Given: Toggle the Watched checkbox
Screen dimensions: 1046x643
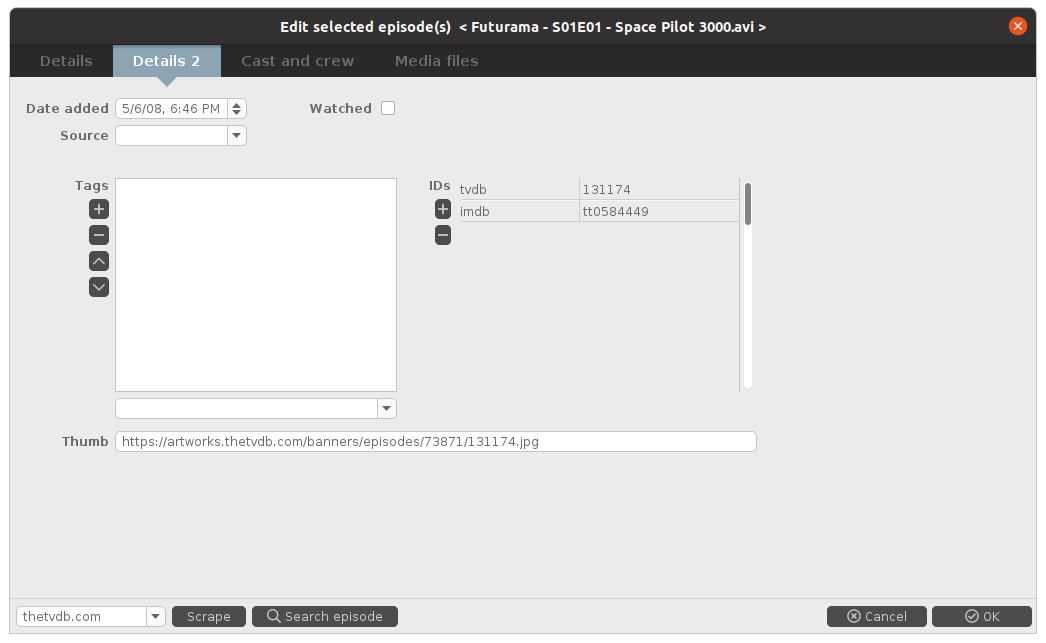Looking at the screenshot, I should click(x=388, y=108).
